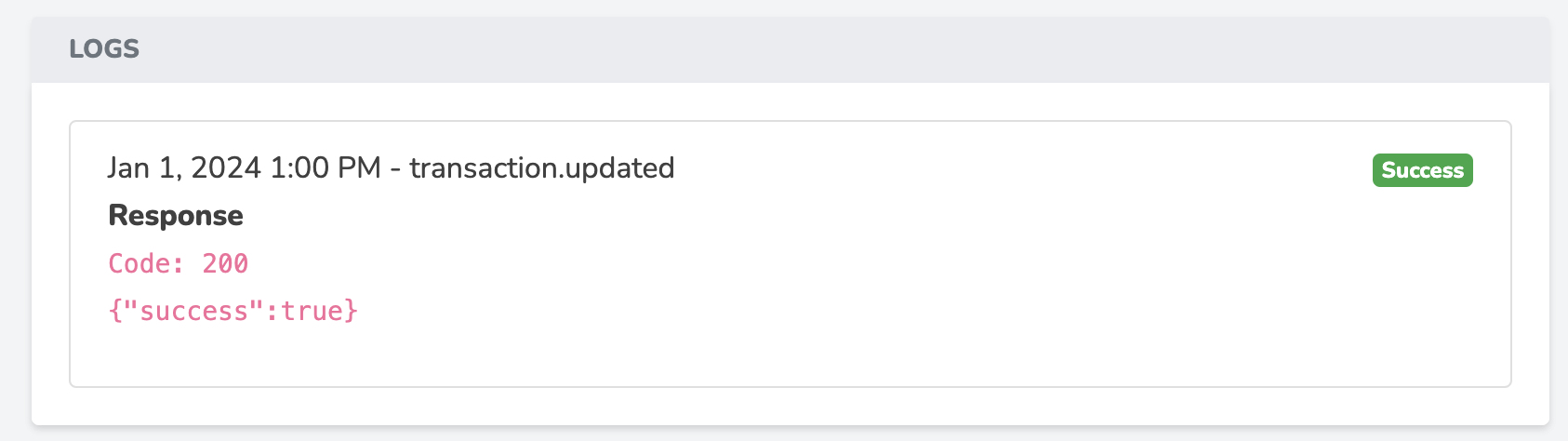Click the true value in JSON body

coord(312,311)
